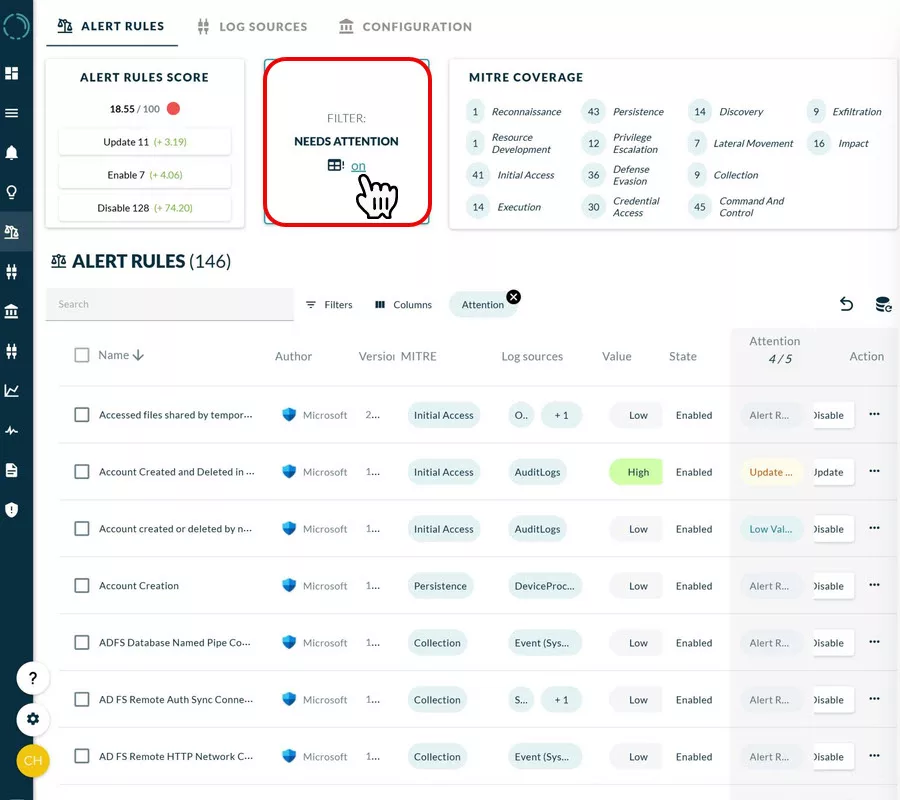Open the bank building configuration sidebar icon

tap(11, 312)
